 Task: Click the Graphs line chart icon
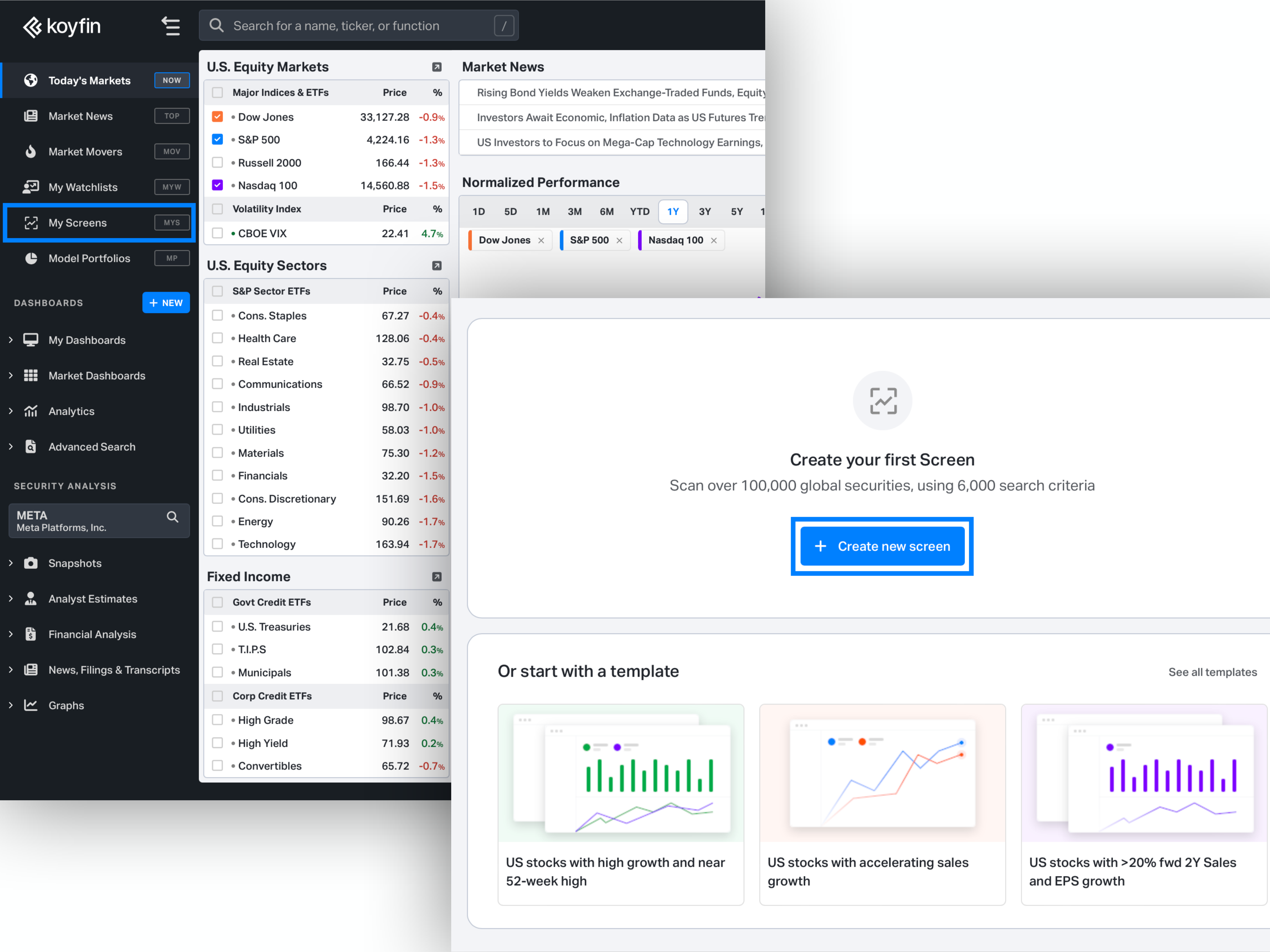click(31, 705)
